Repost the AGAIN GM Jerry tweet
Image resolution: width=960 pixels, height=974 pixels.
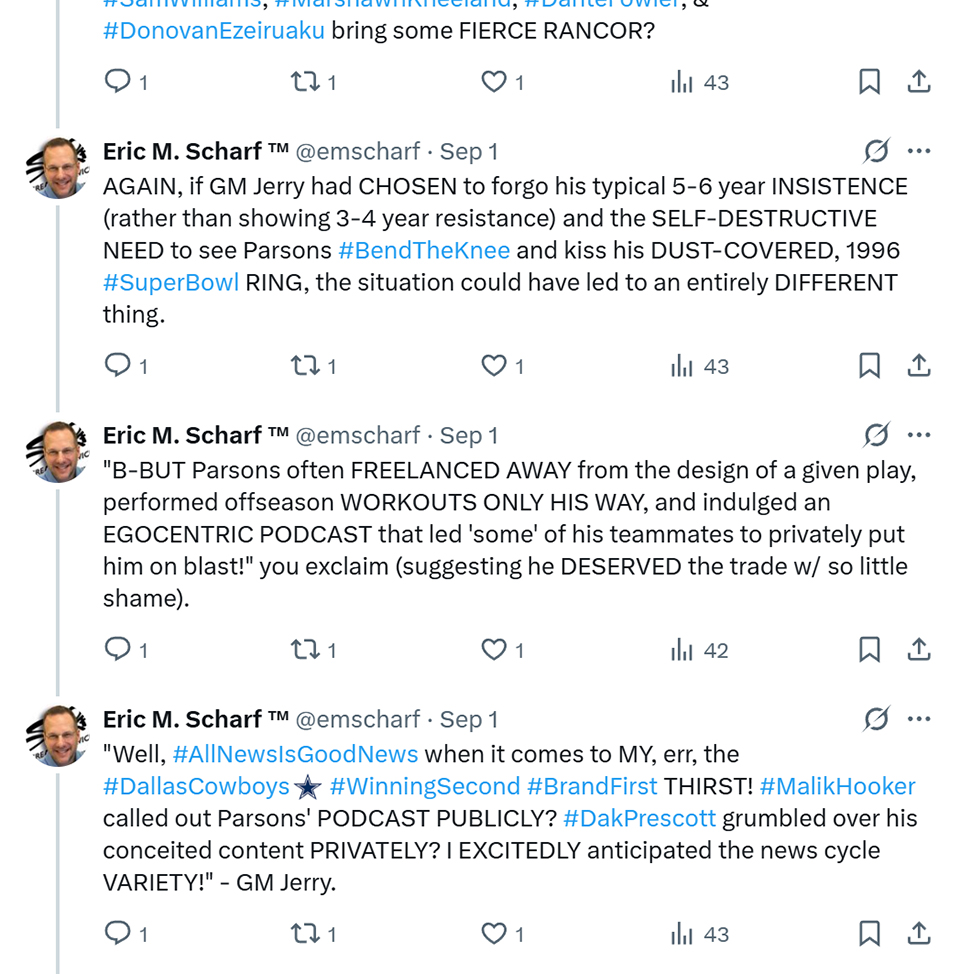pyautogui.click(x=304, y=366)
